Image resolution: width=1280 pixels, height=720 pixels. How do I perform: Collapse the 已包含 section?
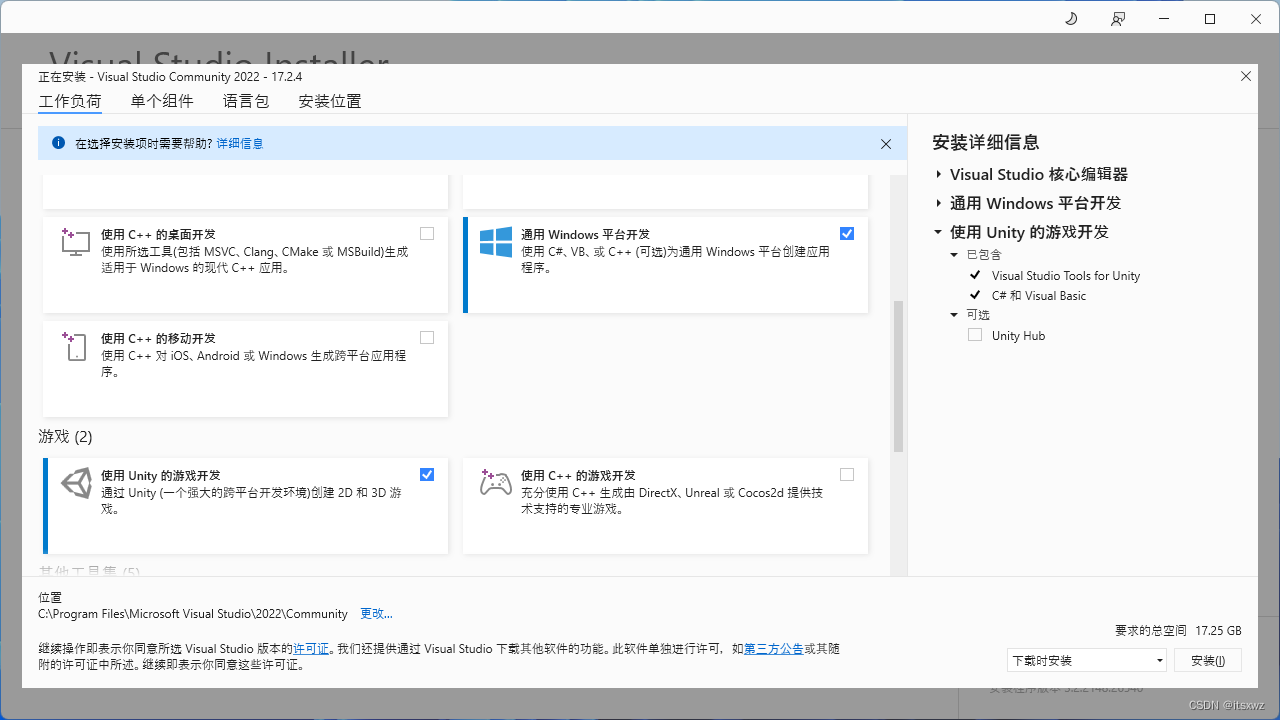pos(954,255)
